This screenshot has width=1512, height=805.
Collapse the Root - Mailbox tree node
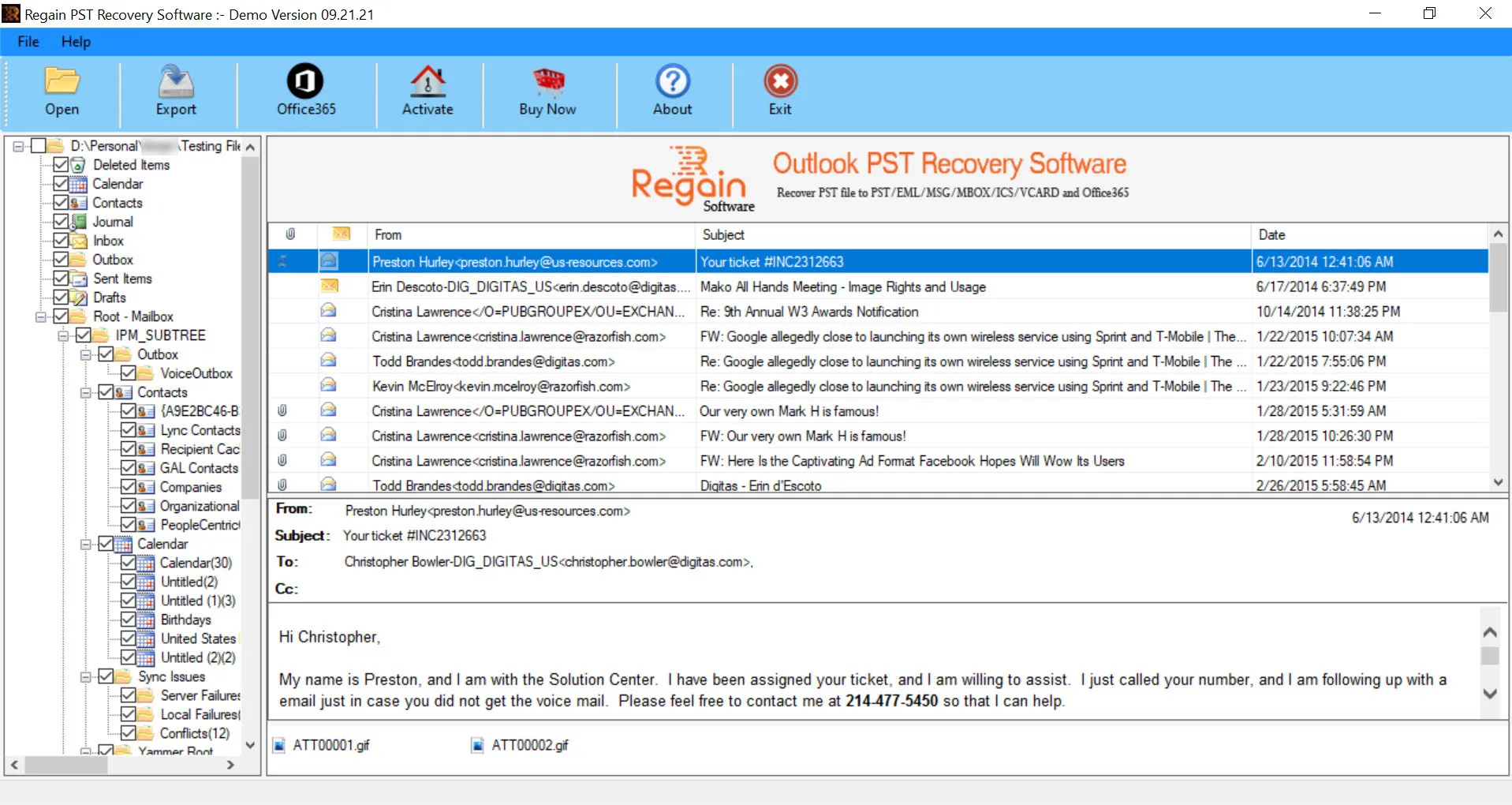[x=40, y=316]
